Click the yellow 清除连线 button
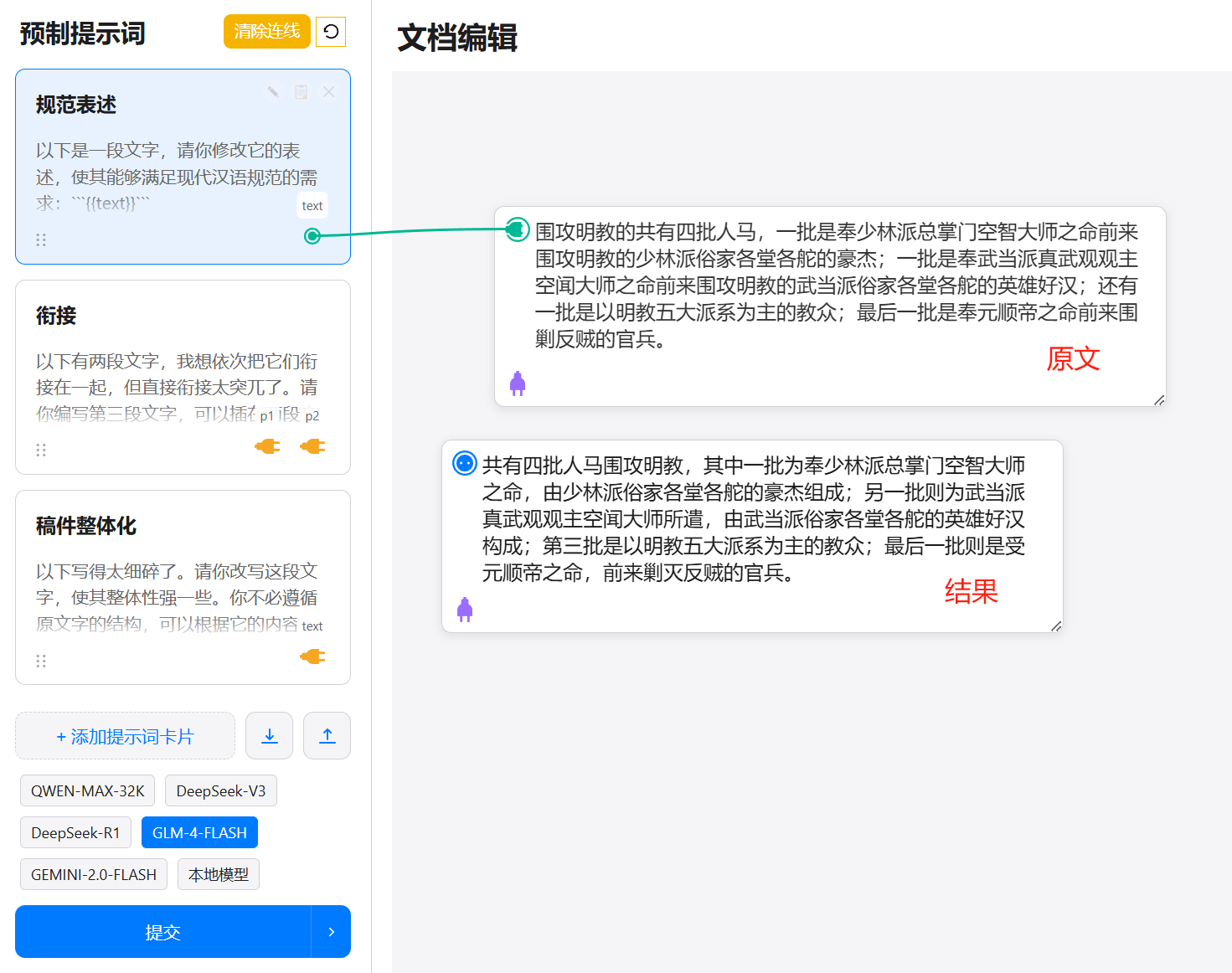Viewport: 1232px width, 973px height. click(266, 32)
